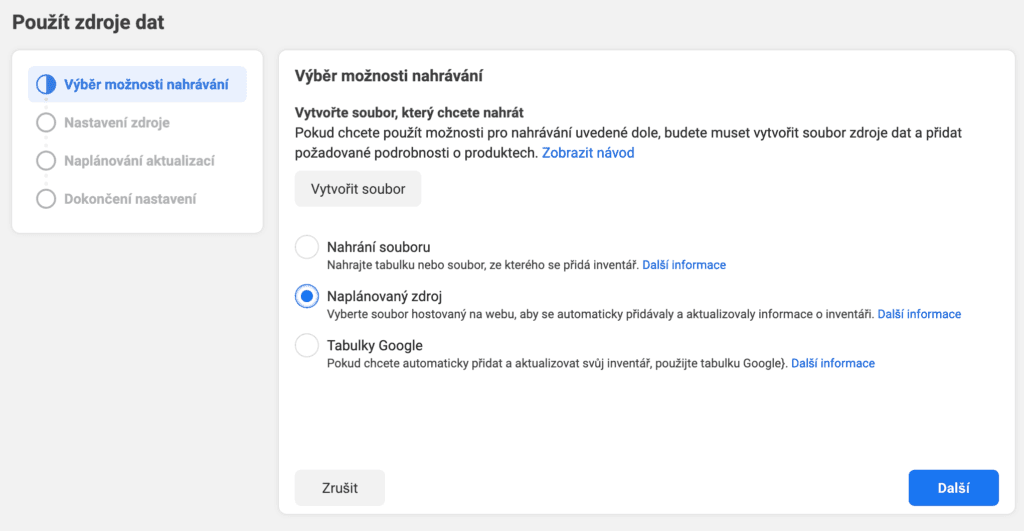The image size is (1024, 531).
Task: Click the Tabulky Google option label
Action: click(x=374, y=346)
